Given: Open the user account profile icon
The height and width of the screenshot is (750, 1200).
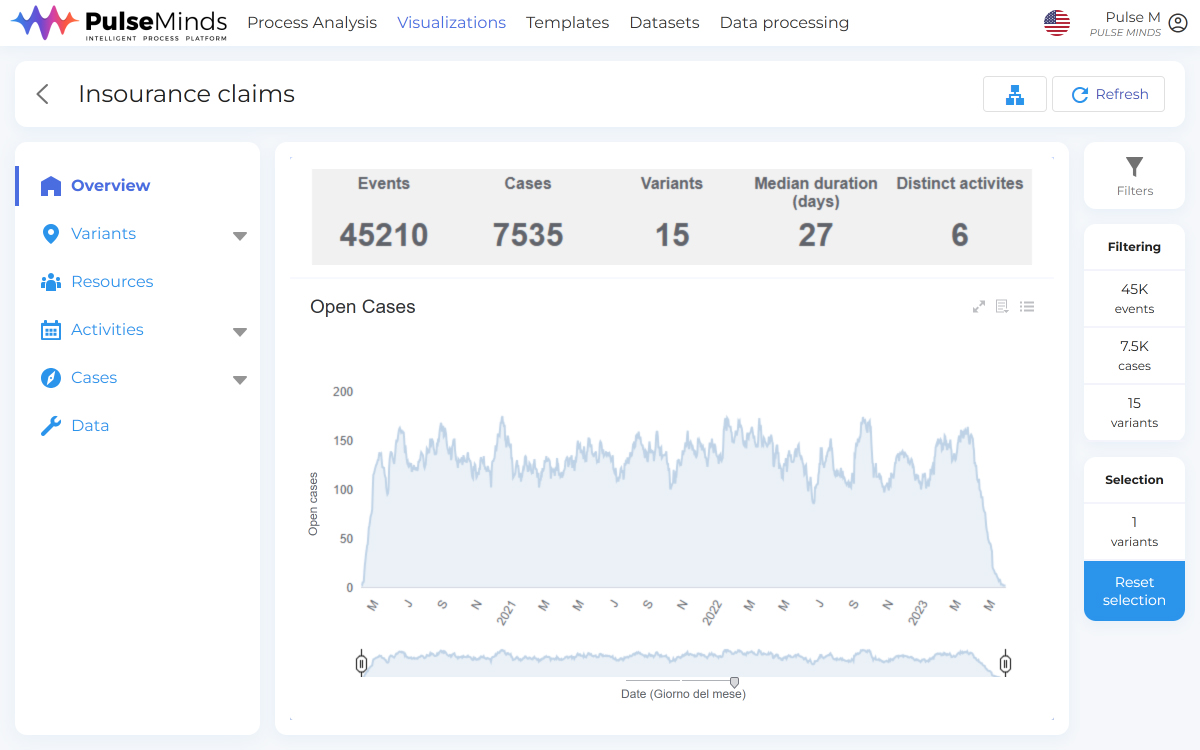Looking at the screenshot, I should 1178,23.
